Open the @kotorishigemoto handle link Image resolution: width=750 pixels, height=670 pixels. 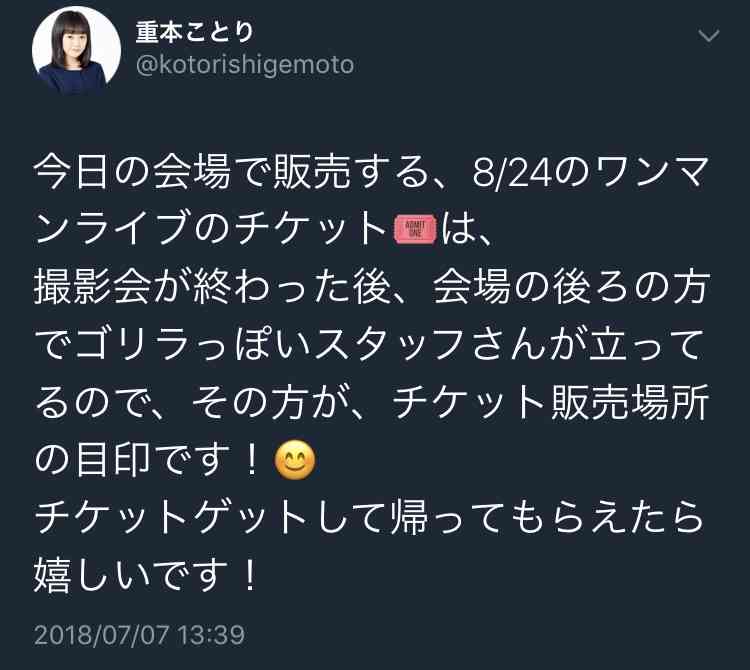245,65
